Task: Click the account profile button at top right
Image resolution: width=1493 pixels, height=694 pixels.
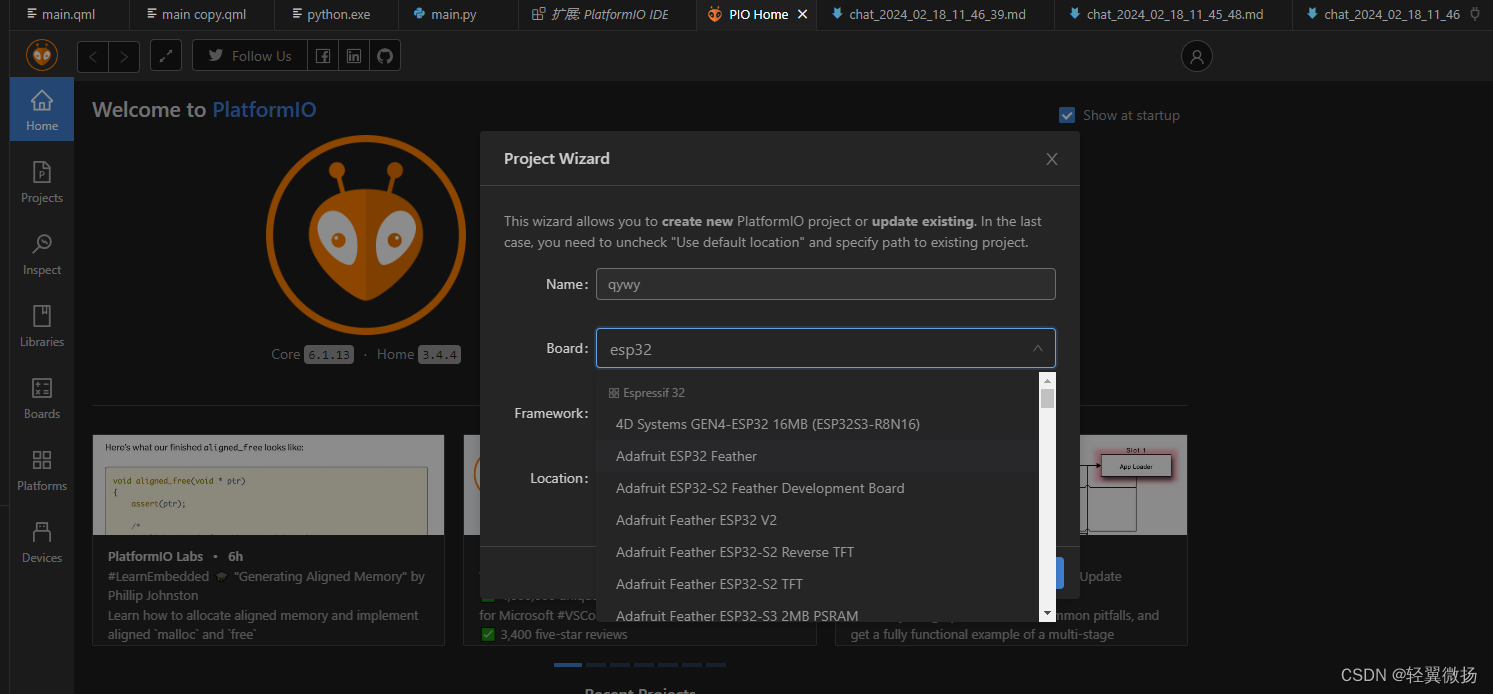Action: [x=1196, y=55]
